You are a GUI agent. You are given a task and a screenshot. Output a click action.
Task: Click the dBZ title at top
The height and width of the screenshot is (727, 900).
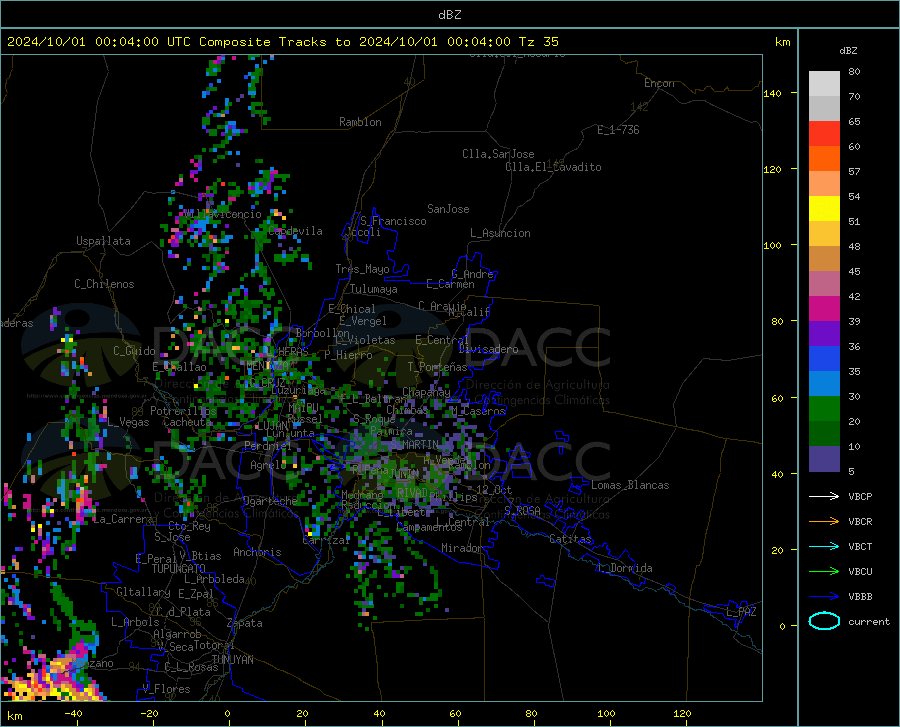[x=449, y=15]
